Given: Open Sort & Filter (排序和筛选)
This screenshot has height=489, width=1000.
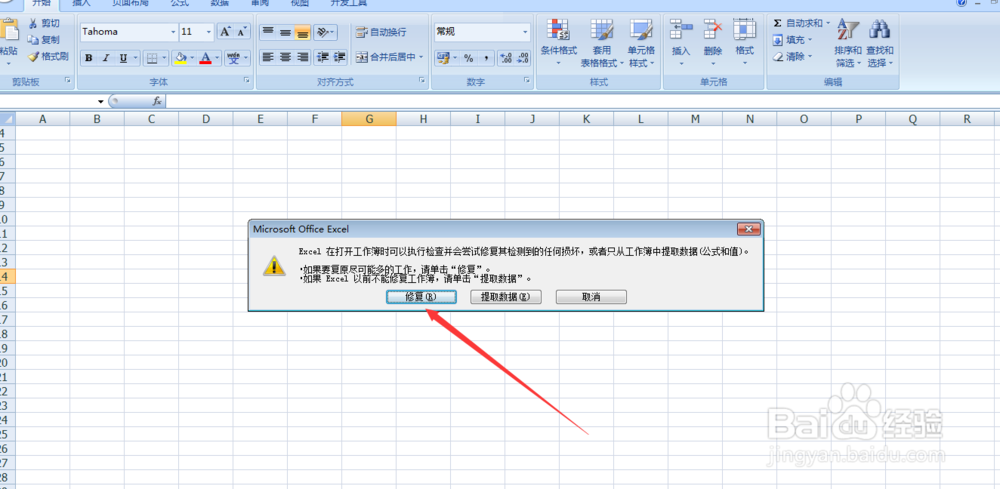Looking at the screenshot, I should [848, 42].
